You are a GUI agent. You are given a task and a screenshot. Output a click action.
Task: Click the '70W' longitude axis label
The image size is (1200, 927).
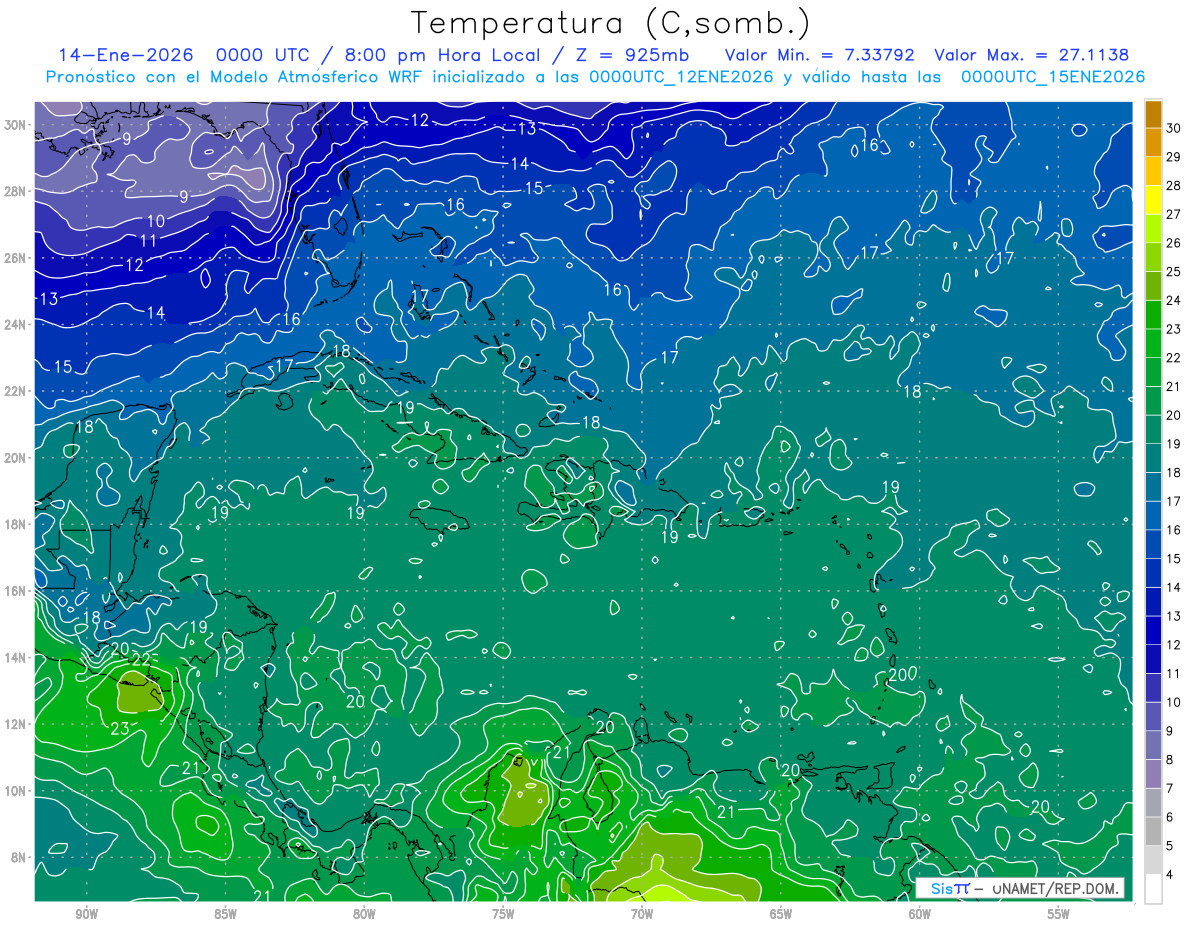coord(642,913)
